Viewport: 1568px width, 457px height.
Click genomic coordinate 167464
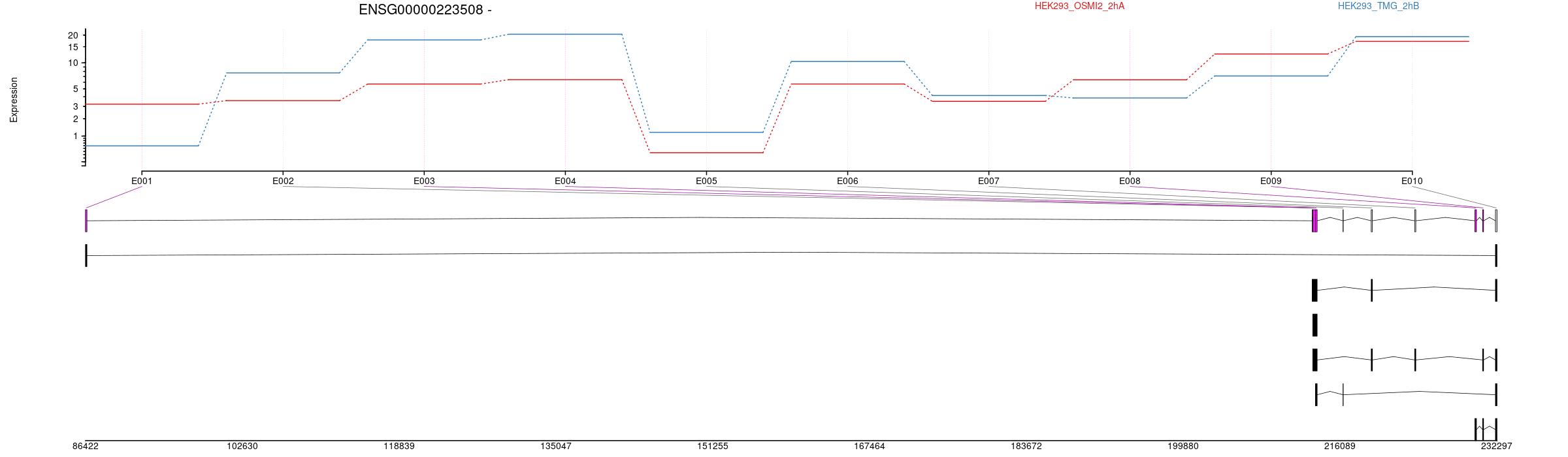point(870,447)
